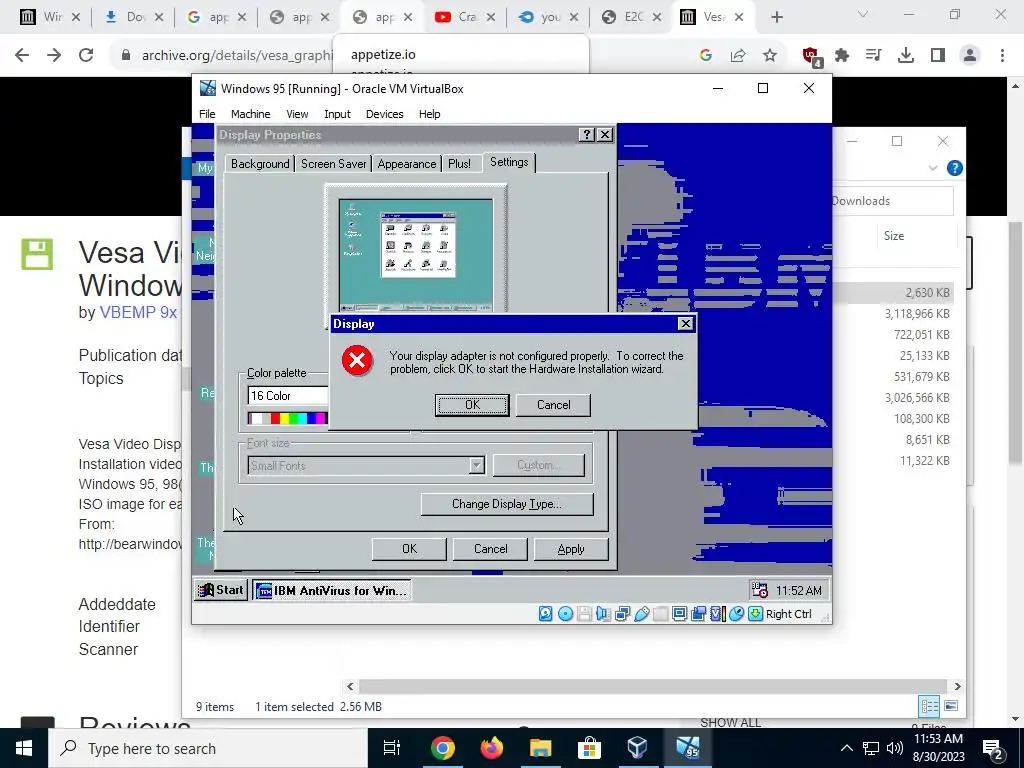Screen dimensions: 1024x768
Task: Click OK in the Display error dialog
Action: tap(472, 405)
